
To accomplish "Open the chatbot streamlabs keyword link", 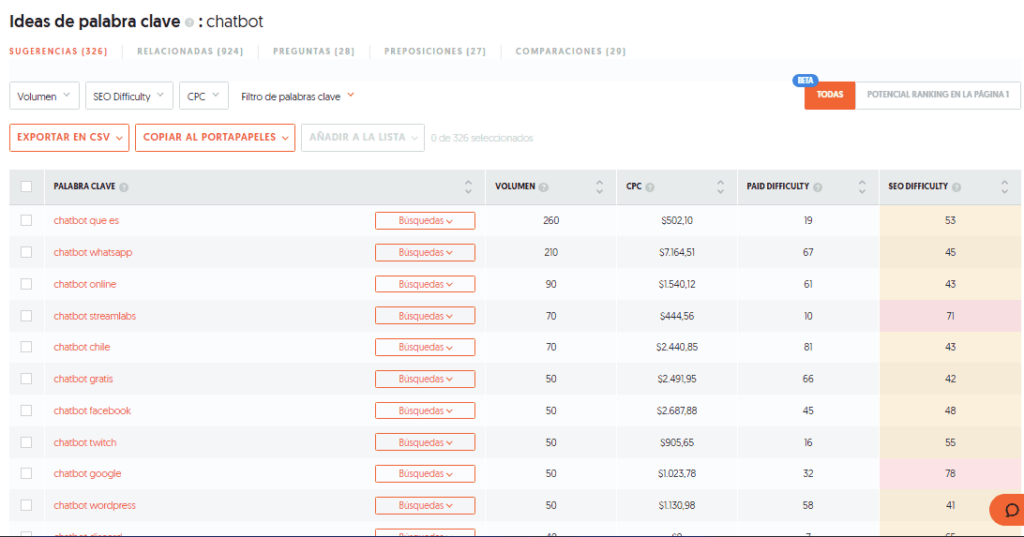I will 95,316.
